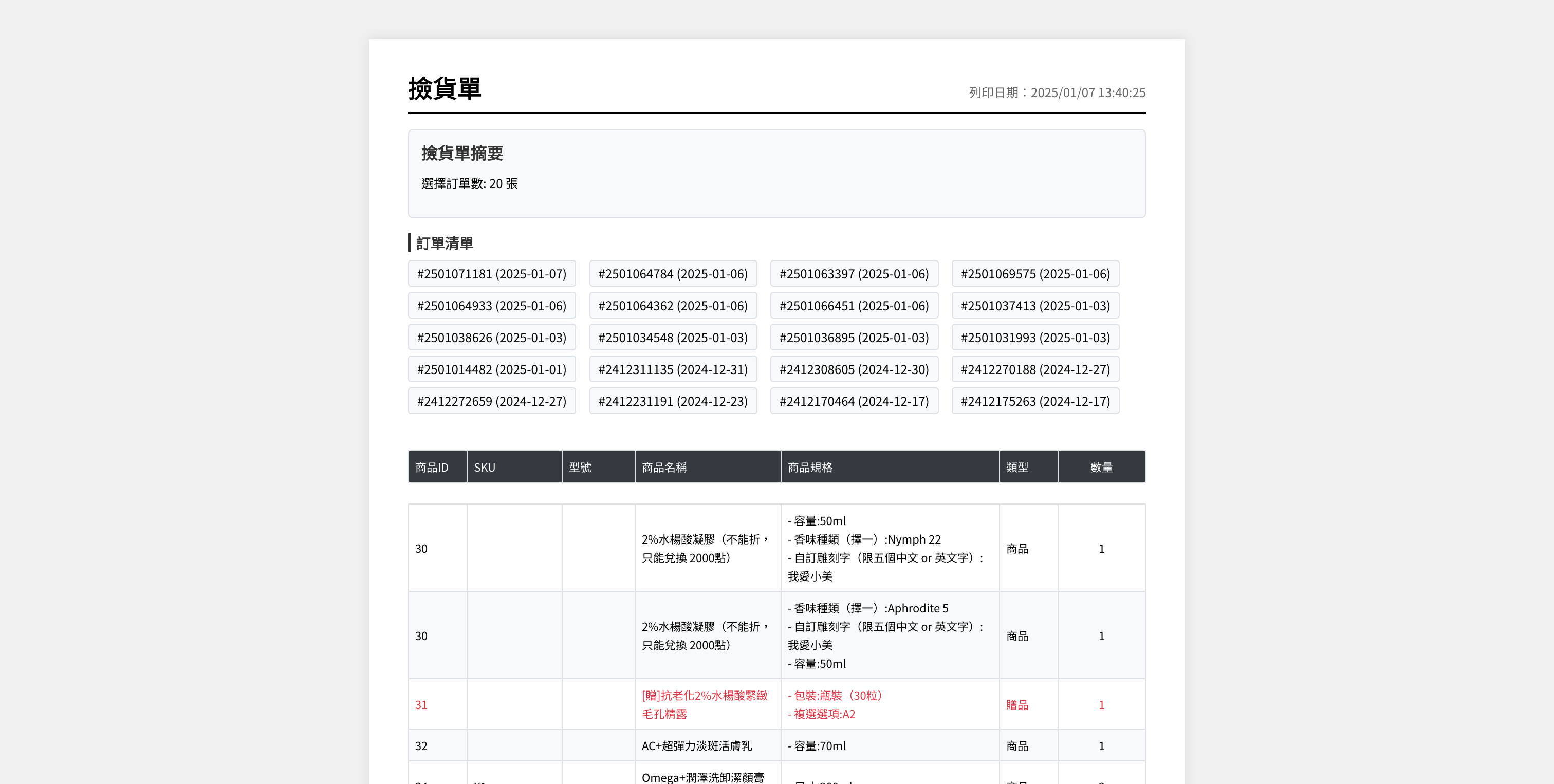Select order tag #2501064362 (2025-01-06)
This screenshot has height=784, width=1554.
[673, 306]
